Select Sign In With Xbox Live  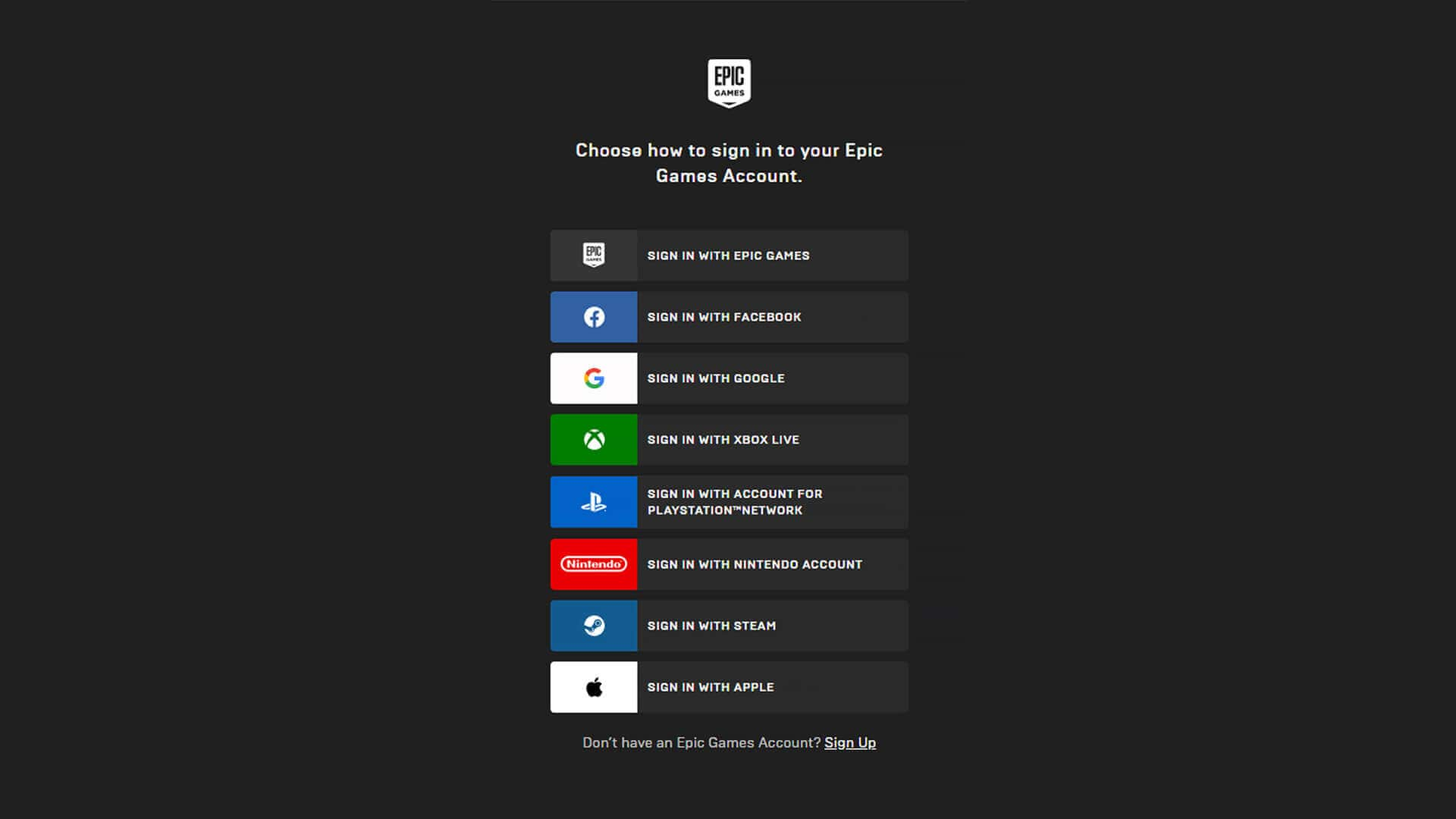point(728,440)
